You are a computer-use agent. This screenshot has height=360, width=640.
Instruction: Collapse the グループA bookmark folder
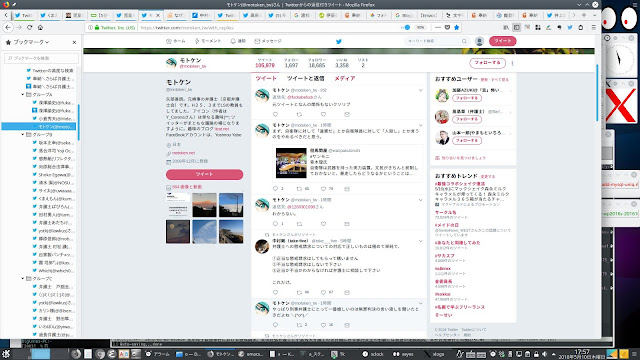[x=23, y=94]
